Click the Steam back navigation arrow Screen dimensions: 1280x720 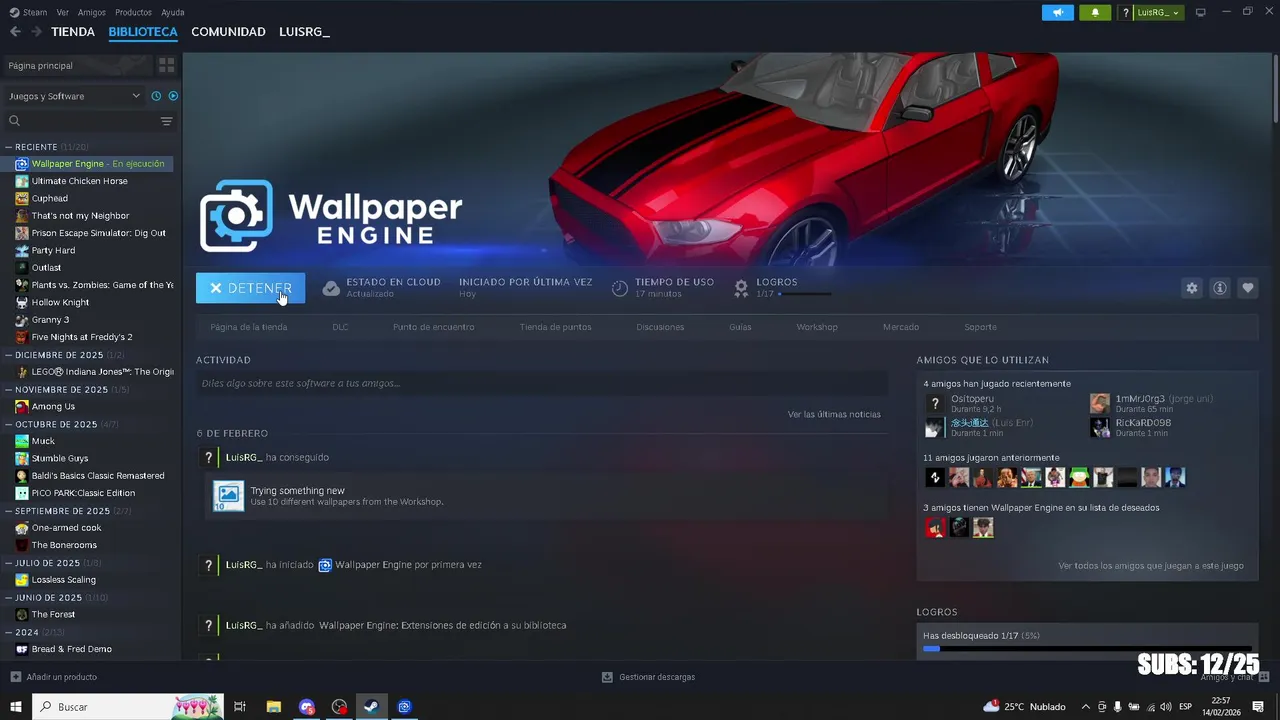coord(15,32)
